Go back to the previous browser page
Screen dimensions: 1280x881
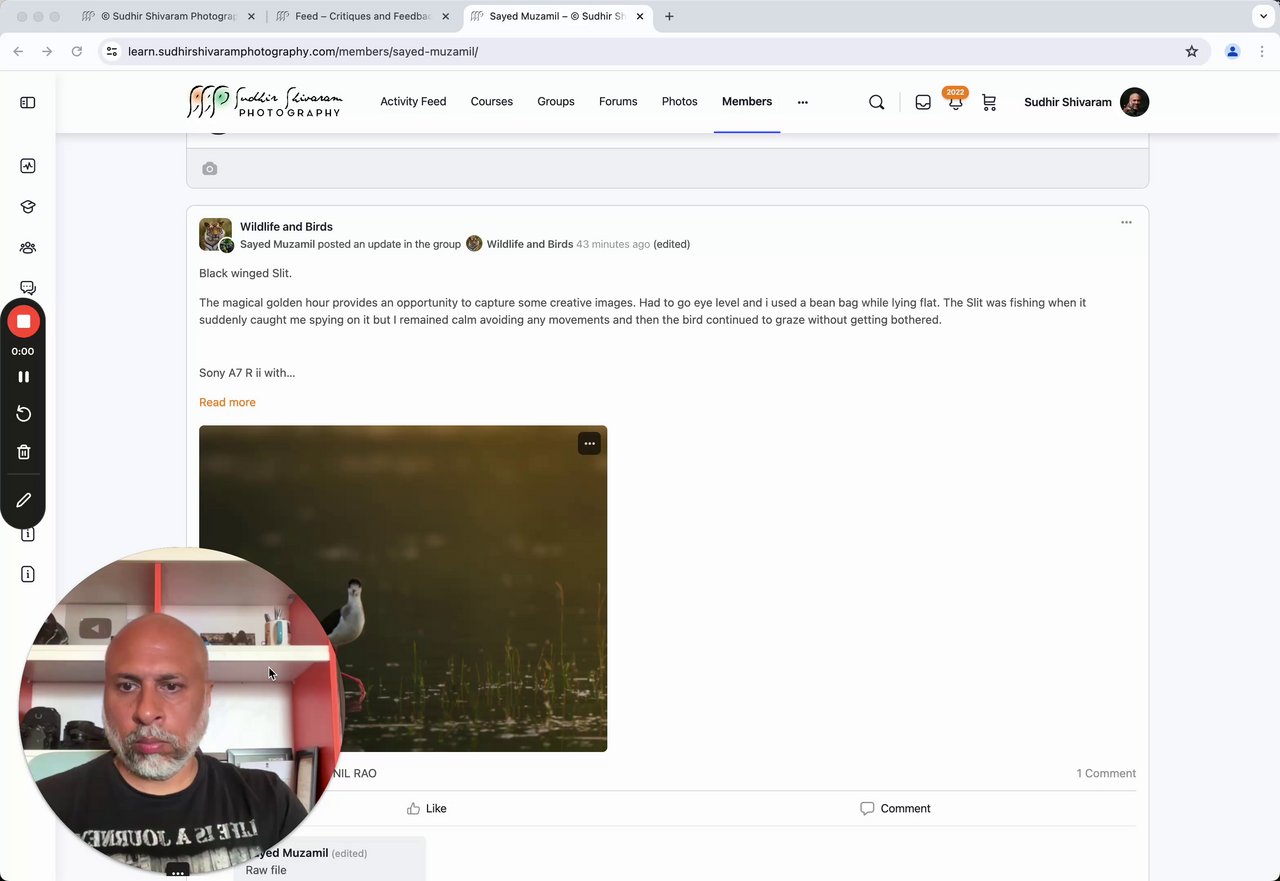[x=18, y=51]
